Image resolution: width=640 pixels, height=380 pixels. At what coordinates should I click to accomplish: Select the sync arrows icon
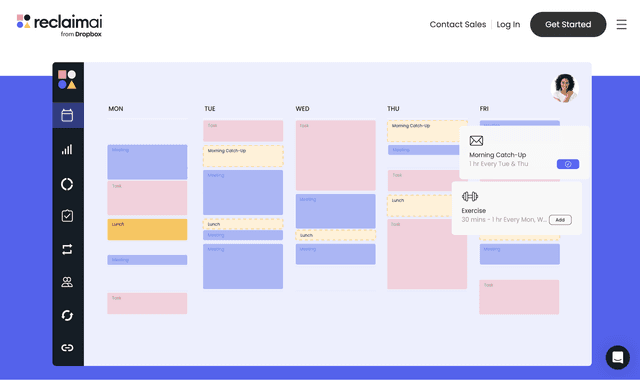coord(67,316)
